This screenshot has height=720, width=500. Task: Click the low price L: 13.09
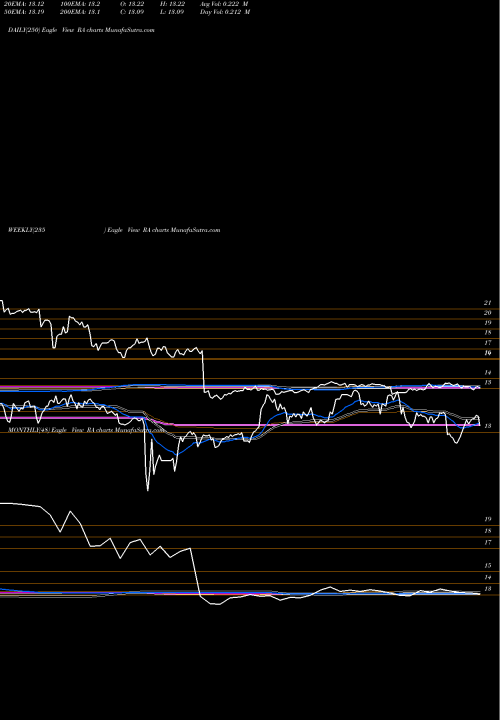(x=172, y=12)
